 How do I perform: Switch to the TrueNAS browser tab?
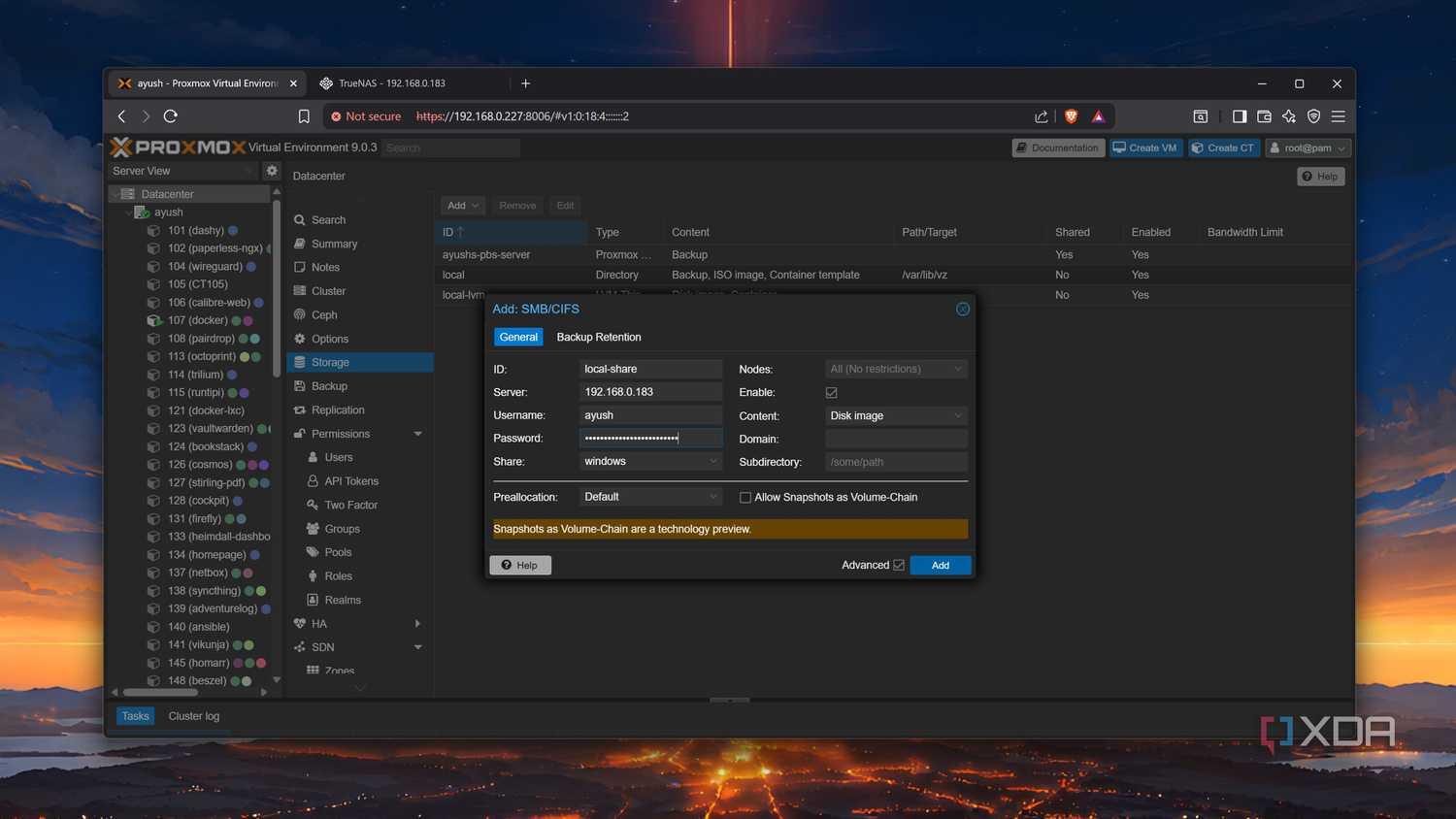point(392,83)
